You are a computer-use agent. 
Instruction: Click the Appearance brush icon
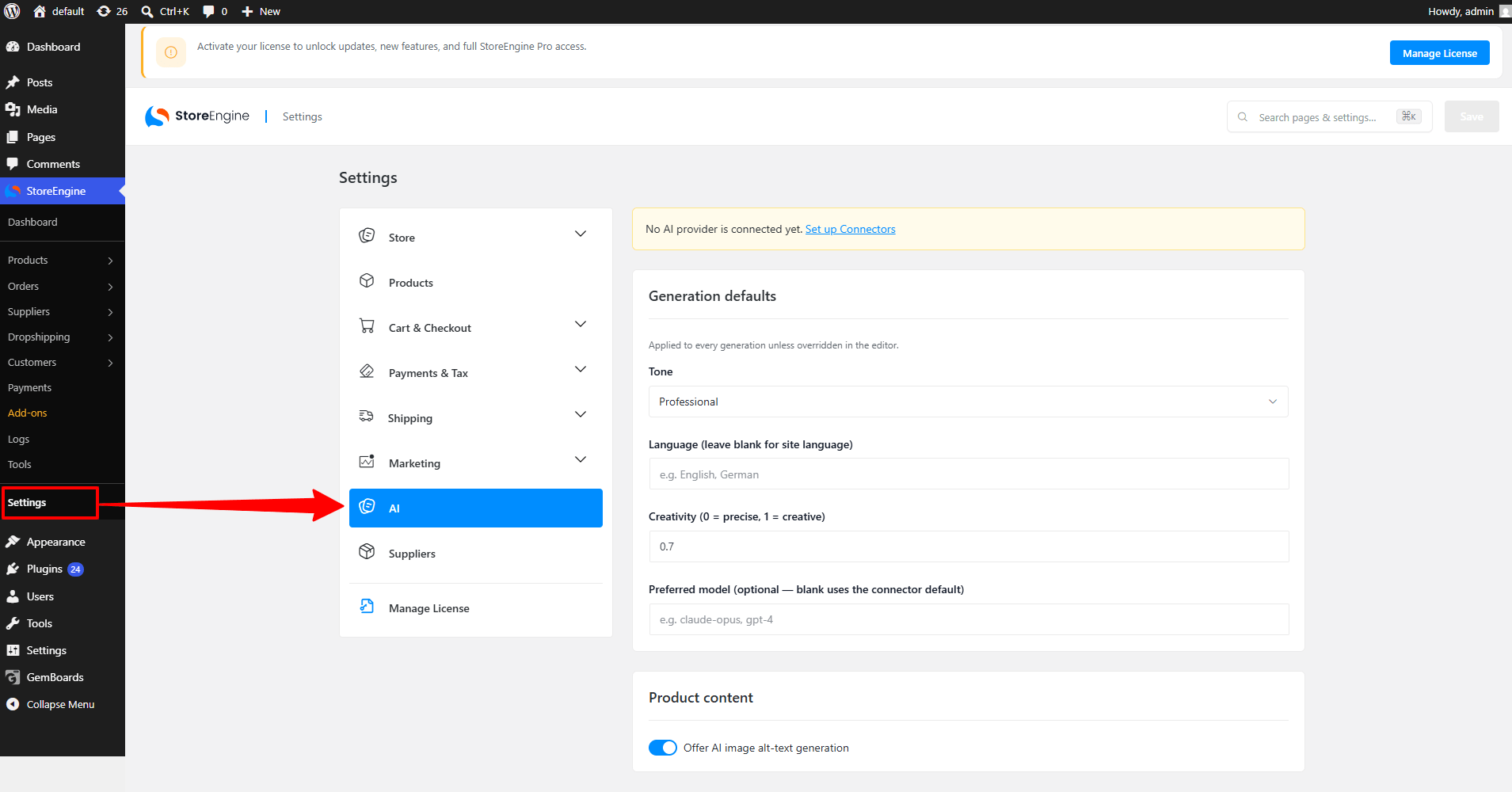(x=13, y=542)
